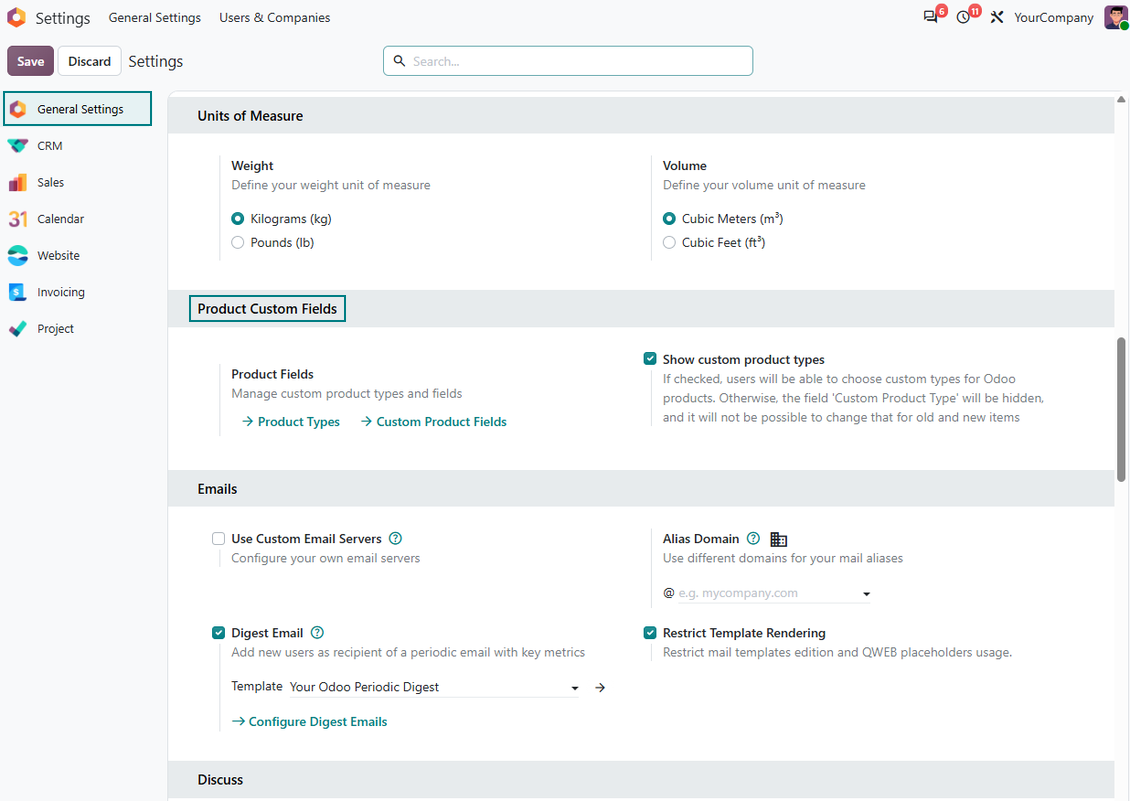The width and height of the screenshot is (1130, 801).
Task: Click the General Settings sidebar icon
Action: [18, 109]
